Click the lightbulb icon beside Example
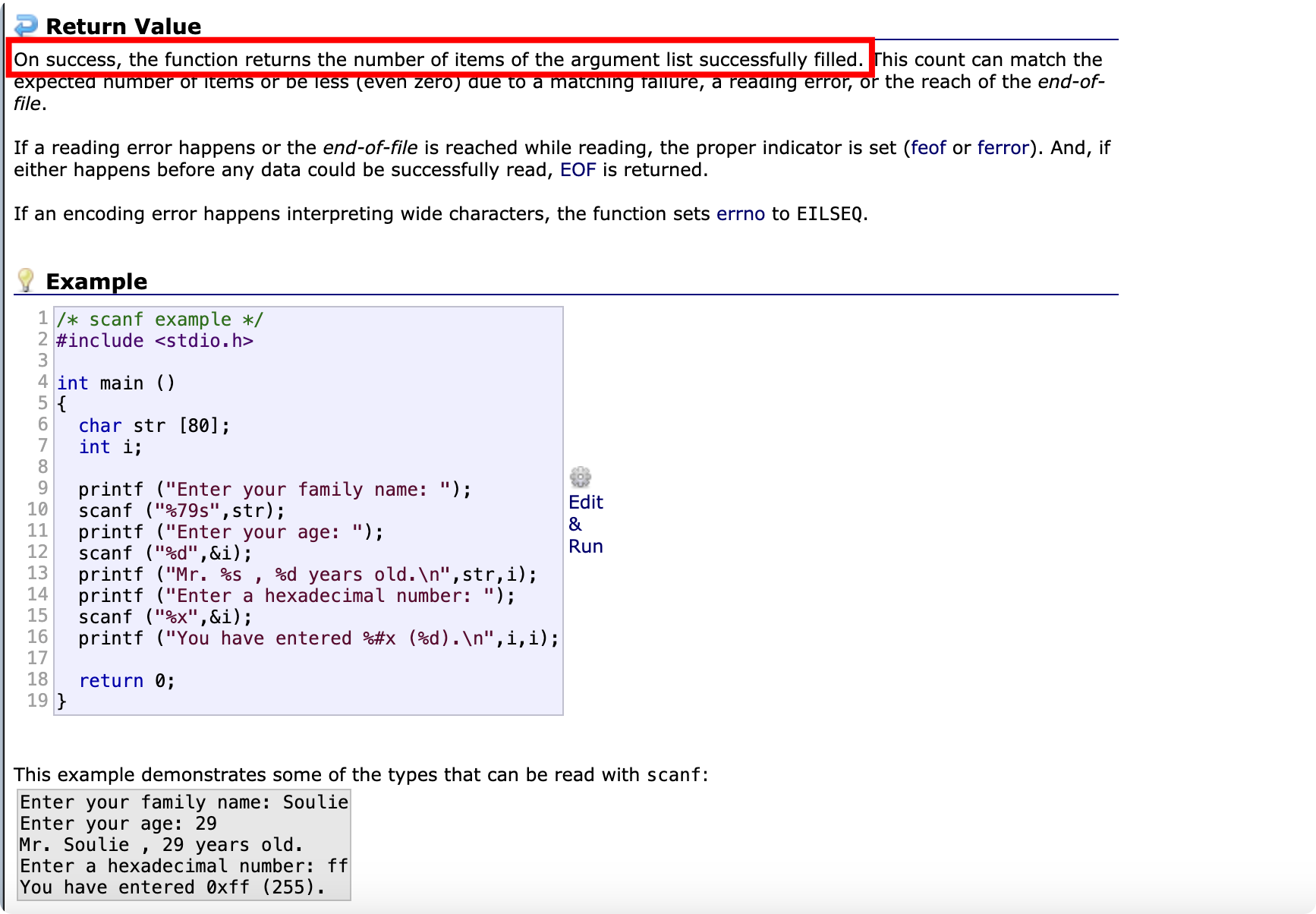 (26, 280)
